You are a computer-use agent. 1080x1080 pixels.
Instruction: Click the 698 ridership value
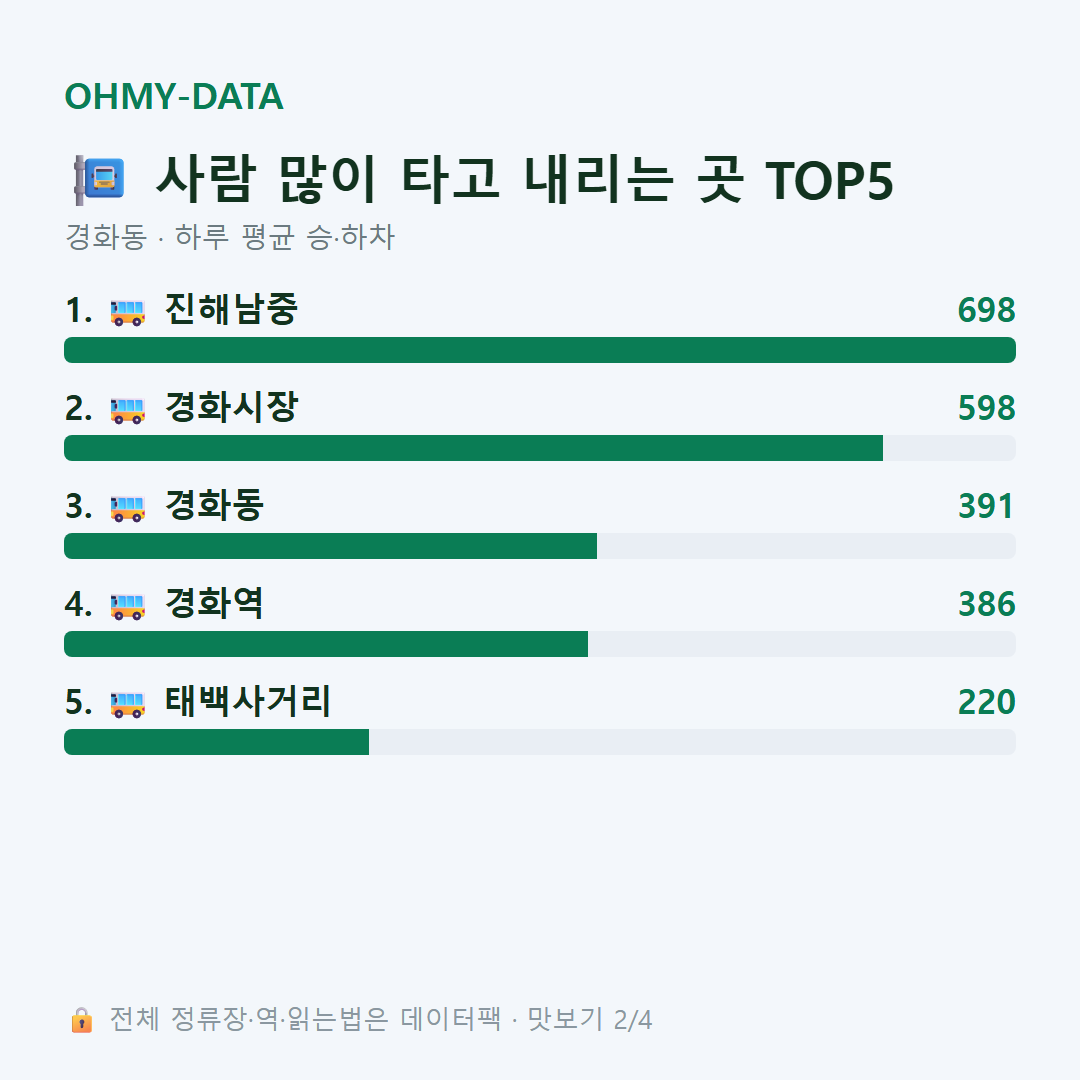pos(986,310)
